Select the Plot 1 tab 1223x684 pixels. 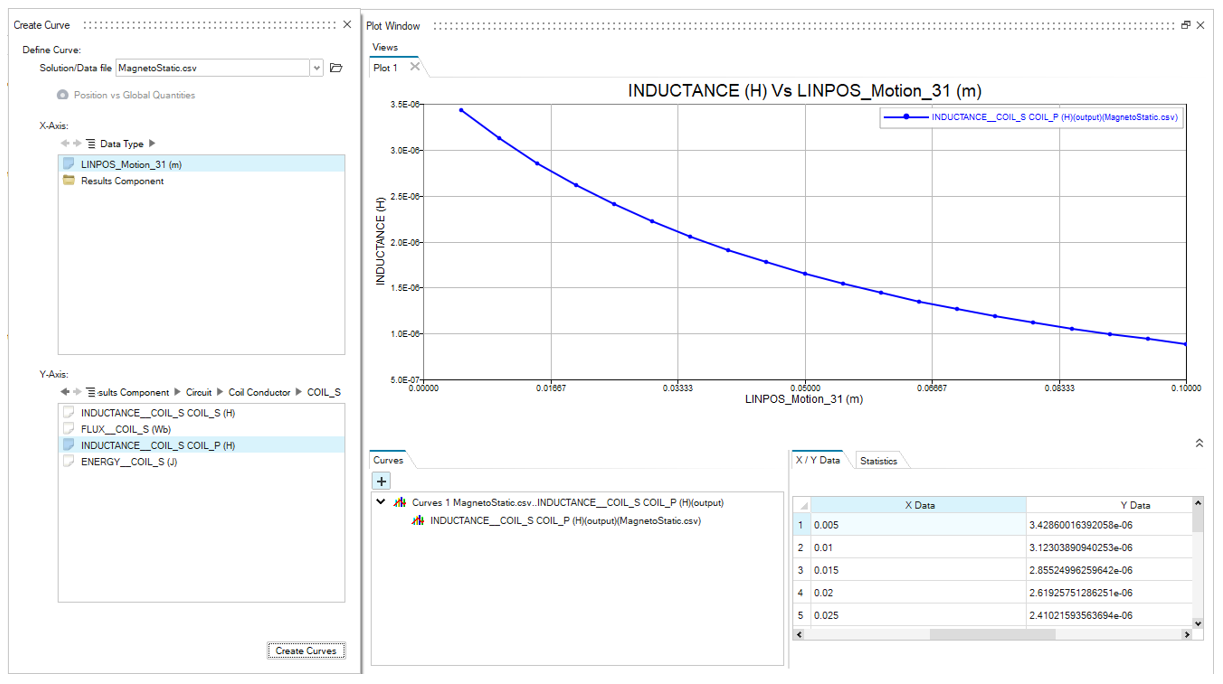386,68
